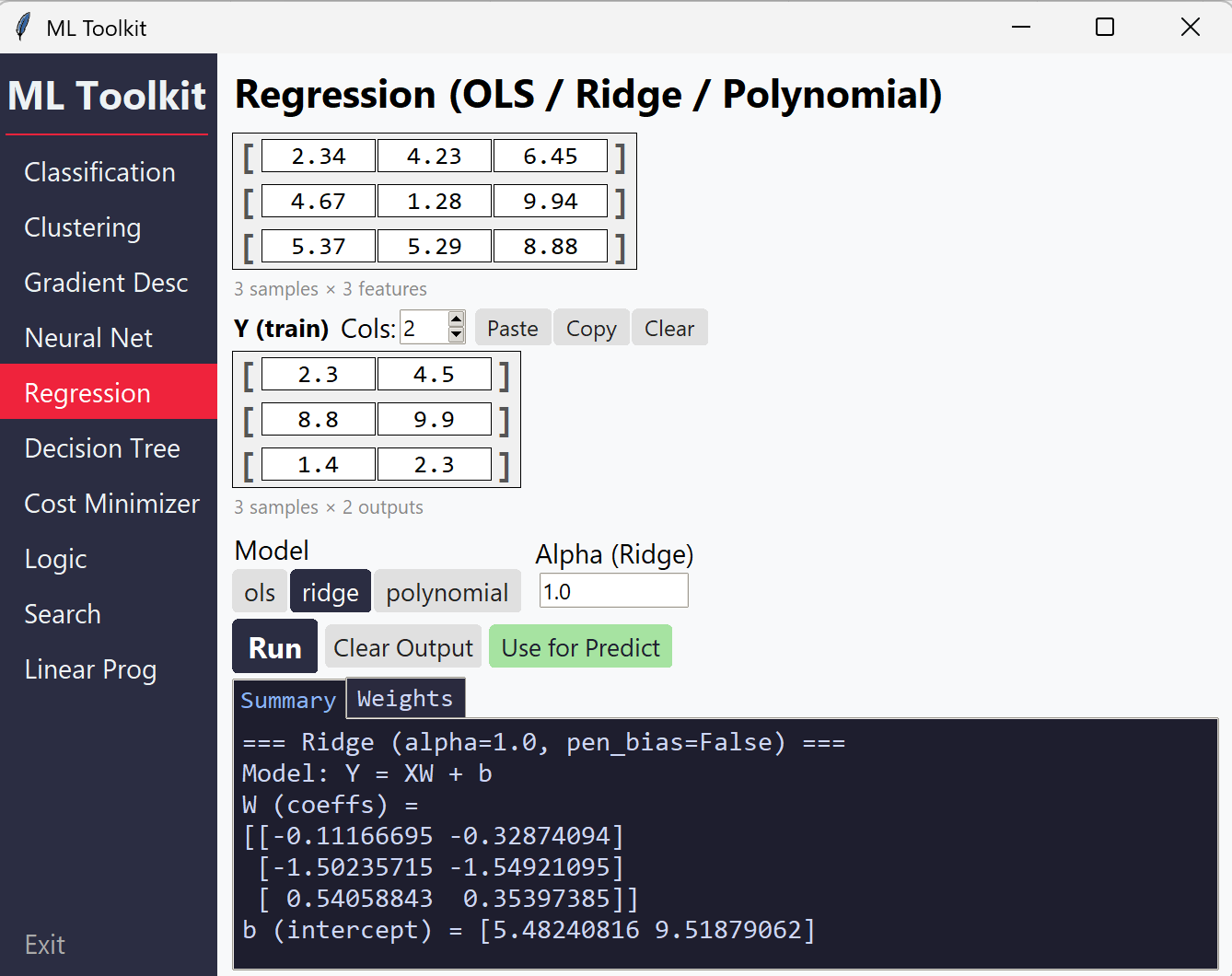Navigate to Decision Tree page
Image resolution: width=1232 pixels, height=976 pixels.
[x=102, y=448]
